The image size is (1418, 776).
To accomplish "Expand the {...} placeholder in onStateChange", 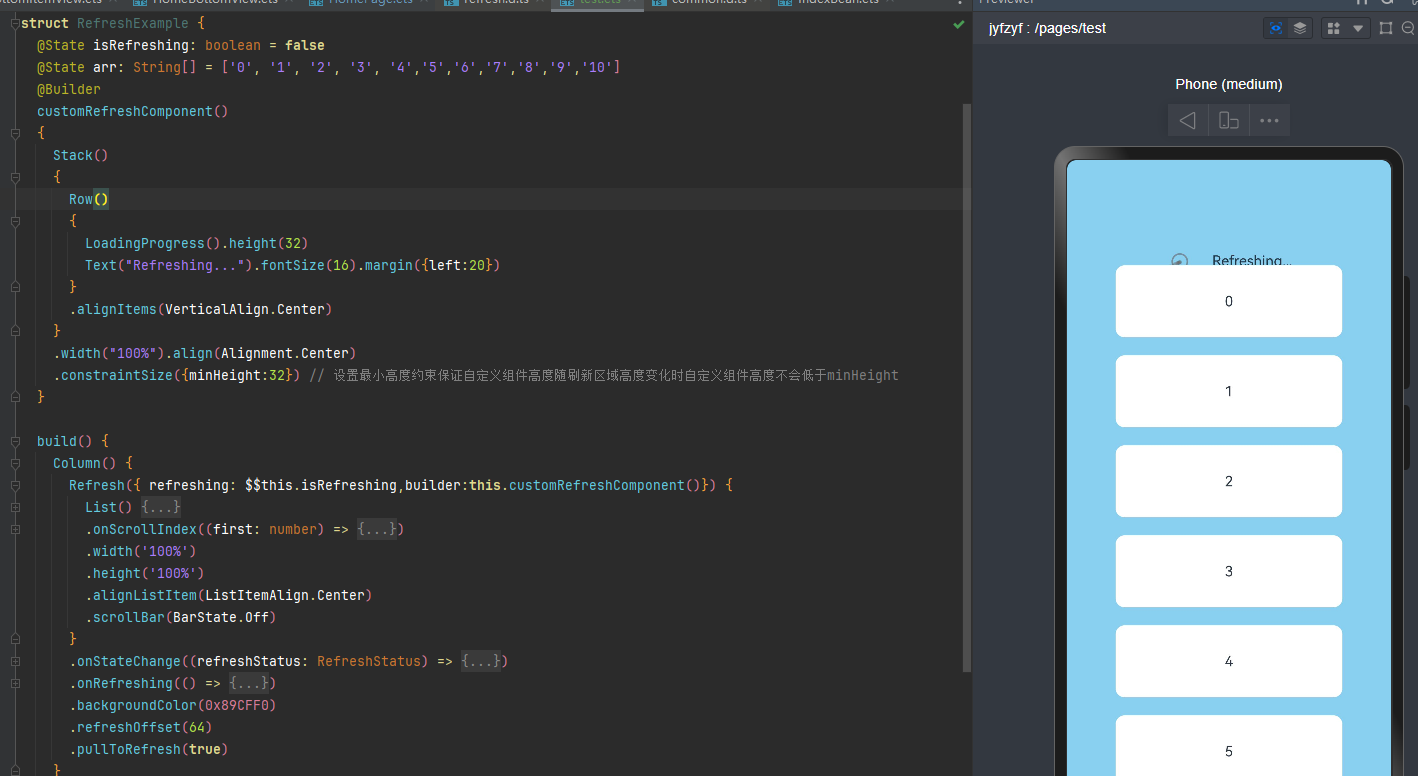I will pos(481,661).
